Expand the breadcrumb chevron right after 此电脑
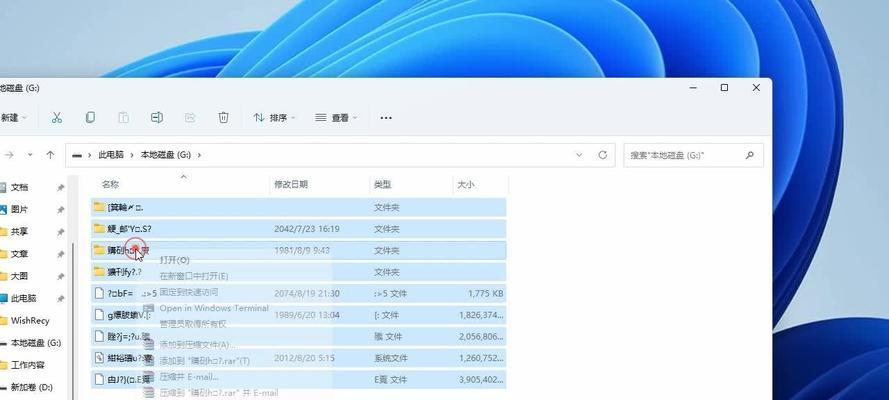The image size is (889, 400). [132, 155]
